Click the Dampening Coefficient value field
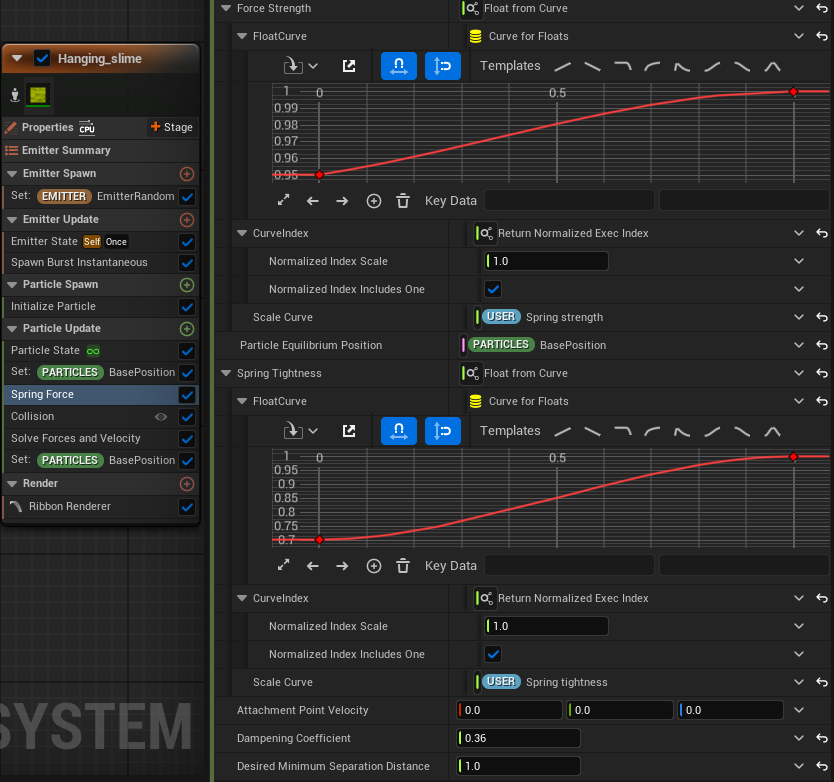Image resolution: width=834 pixels, height=782 pixels. pyautogui.click(x=519, y=738)
